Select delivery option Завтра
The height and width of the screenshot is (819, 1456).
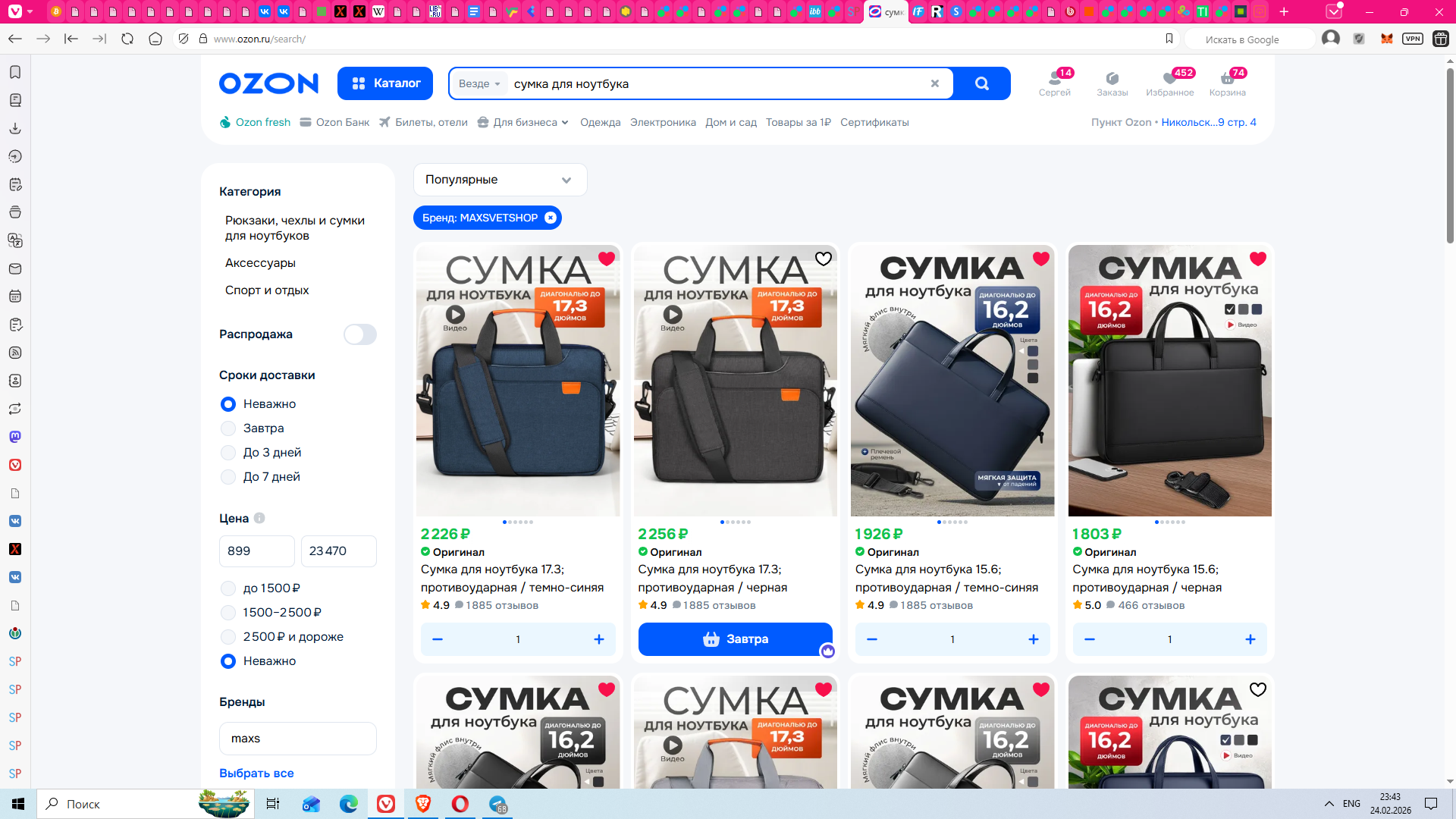coord(228,428)
